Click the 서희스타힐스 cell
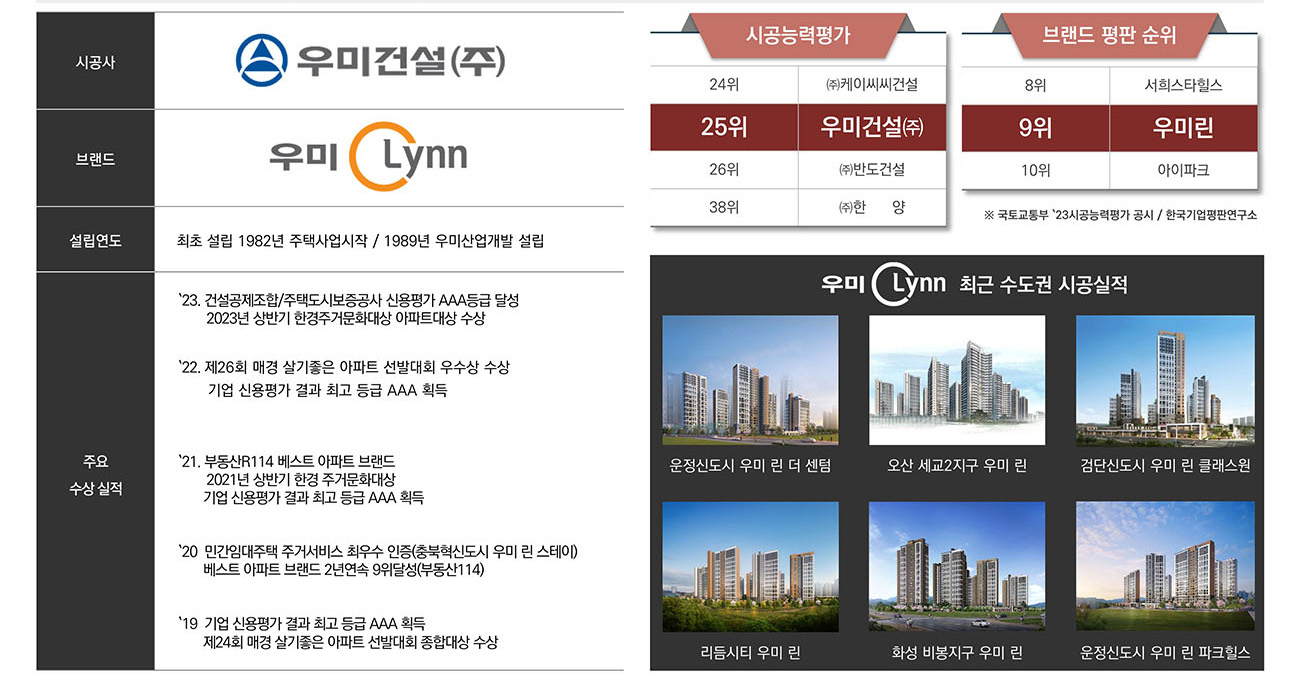The height and width of the screenshot is (676, 1300). point(1183,85)
